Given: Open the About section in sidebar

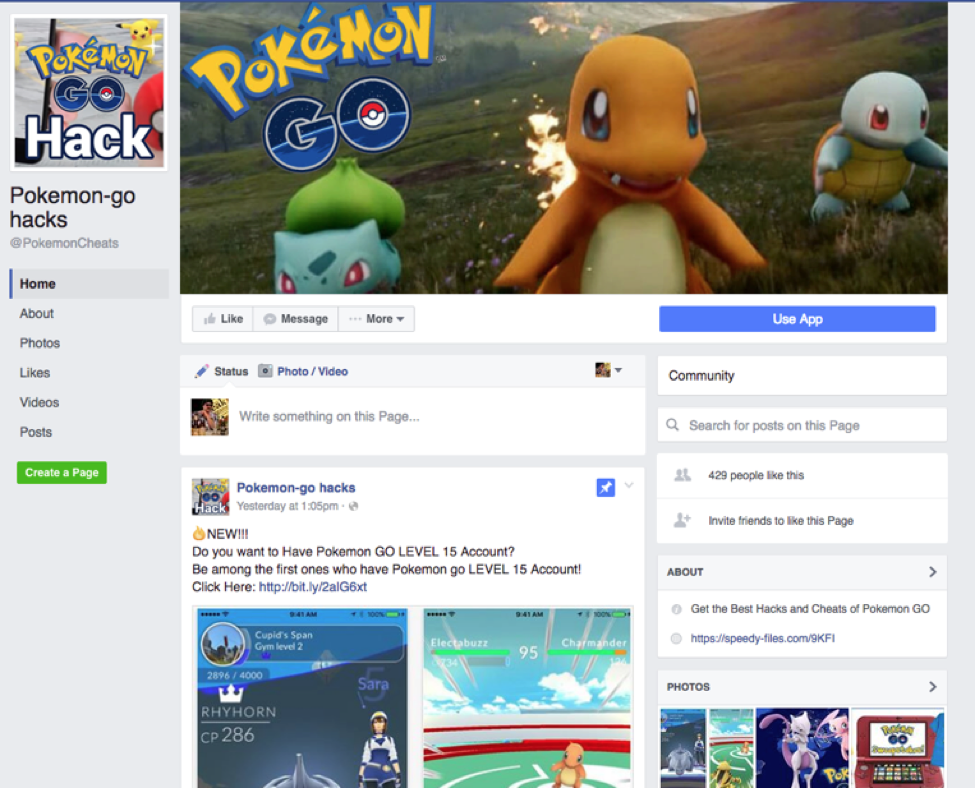Looking at the screenshot, I should [37, 313].
